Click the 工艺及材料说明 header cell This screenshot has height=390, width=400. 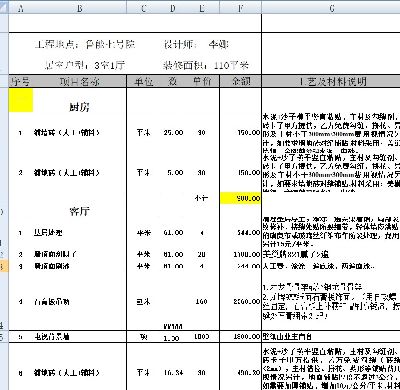click(331, 81)
